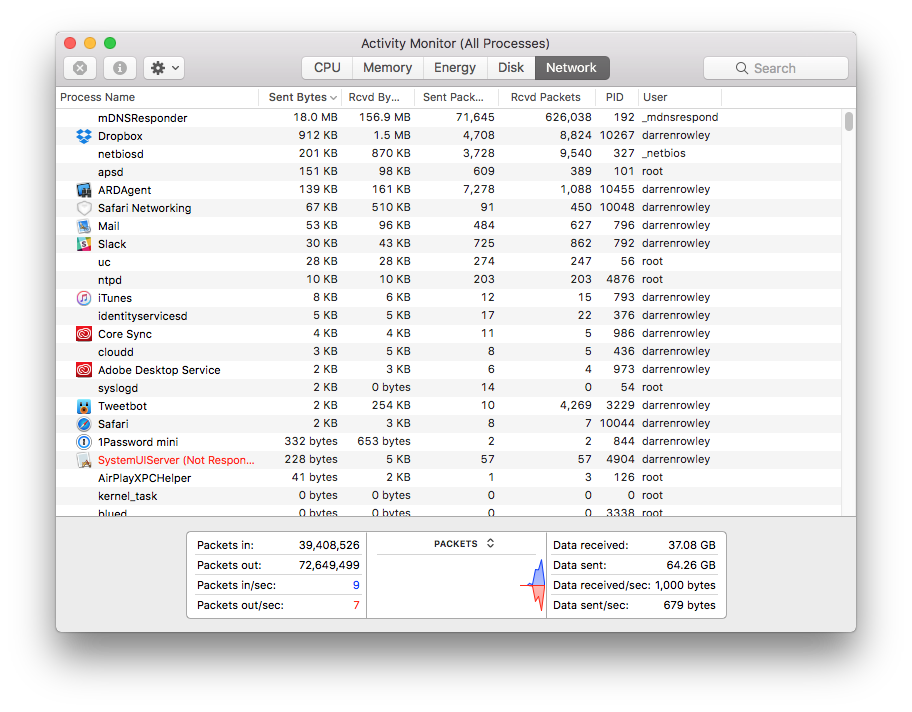Click the 1Password mini process name
This screenshot has height=712, width=912.
[x=138, y=442]
